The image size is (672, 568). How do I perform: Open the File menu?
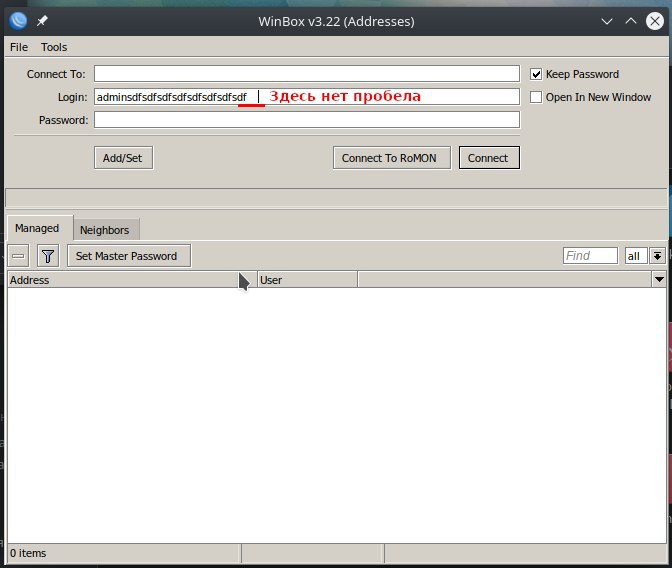pyautogui.click(x=19, y=47)
